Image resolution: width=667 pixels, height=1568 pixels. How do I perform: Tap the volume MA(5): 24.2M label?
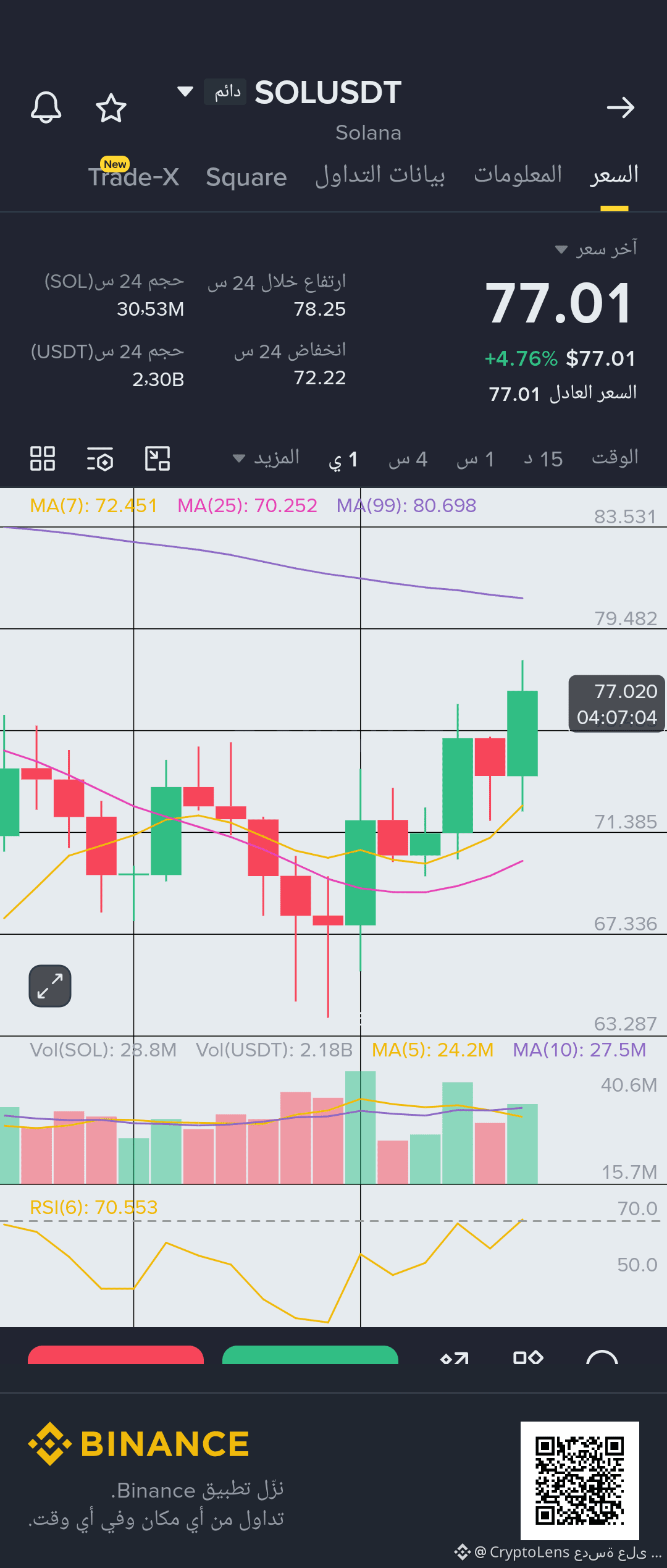[x=432, y=1050]
